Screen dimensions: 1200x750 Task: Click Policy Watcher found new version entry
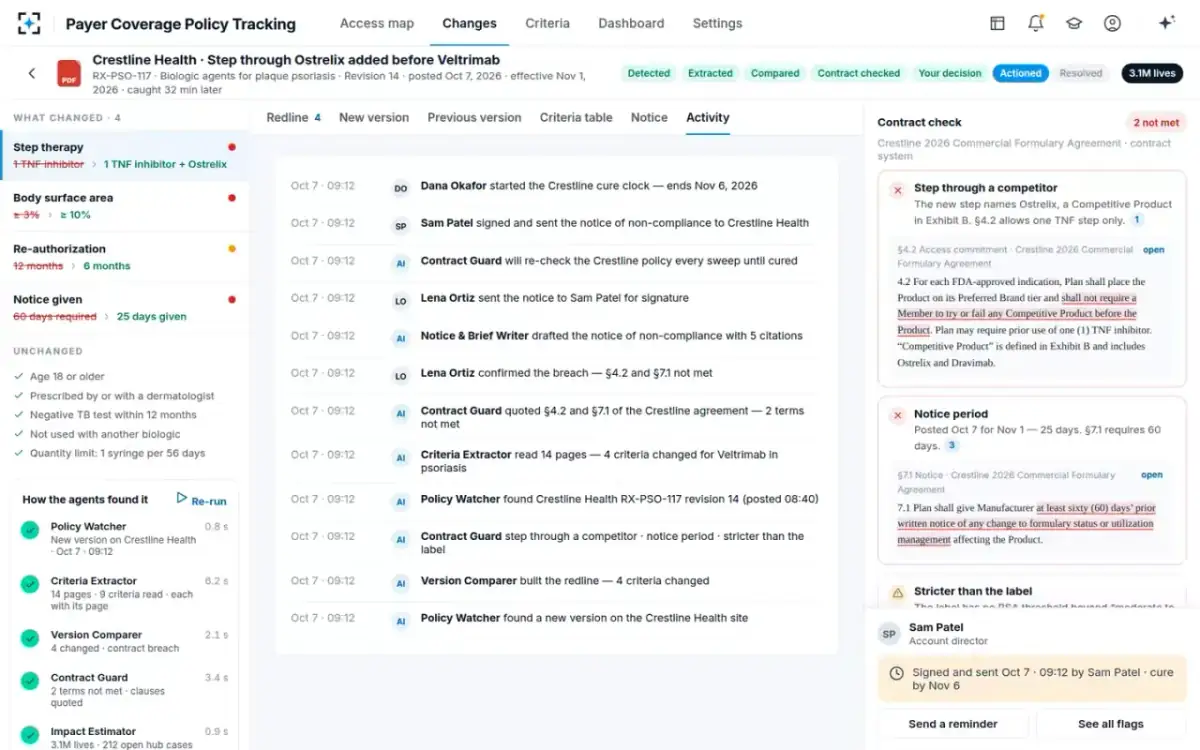[x=556, y=618]
